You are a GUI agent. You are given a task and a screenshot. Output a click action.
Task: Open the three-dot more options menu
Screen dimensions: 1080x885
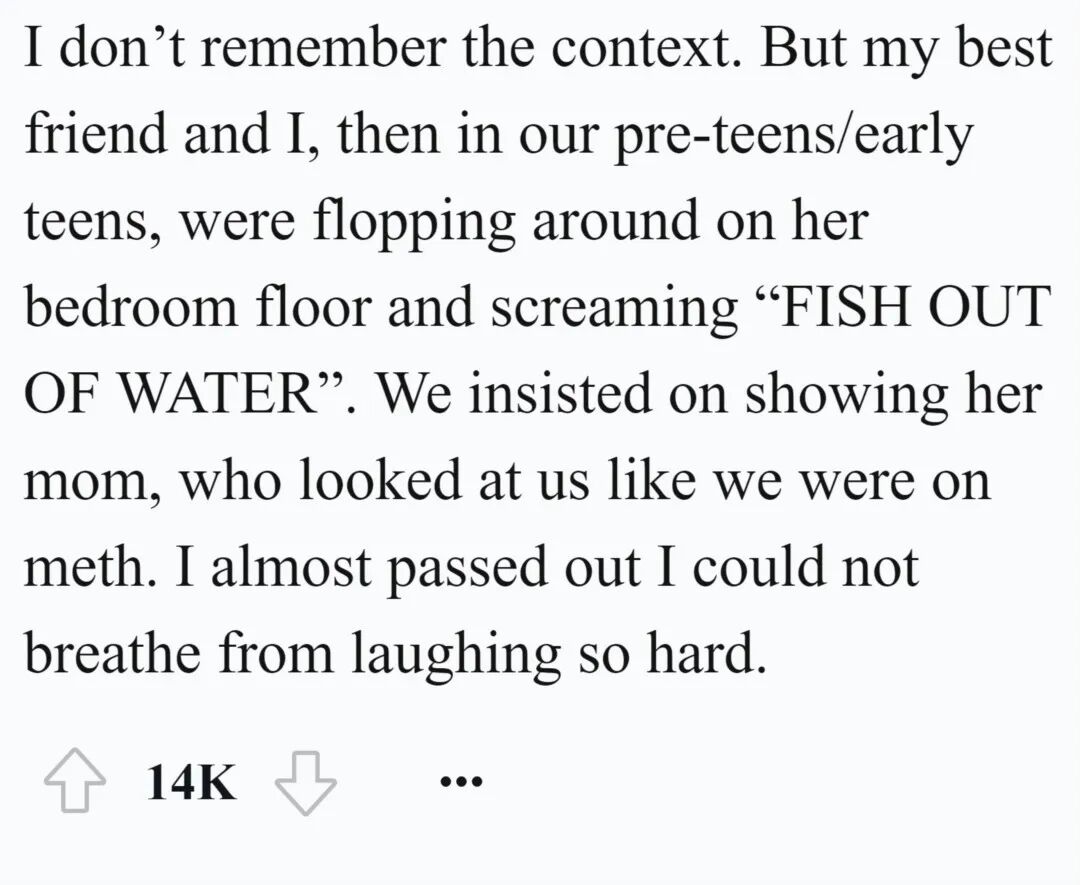pyautogui.click(x=461, y=782)
